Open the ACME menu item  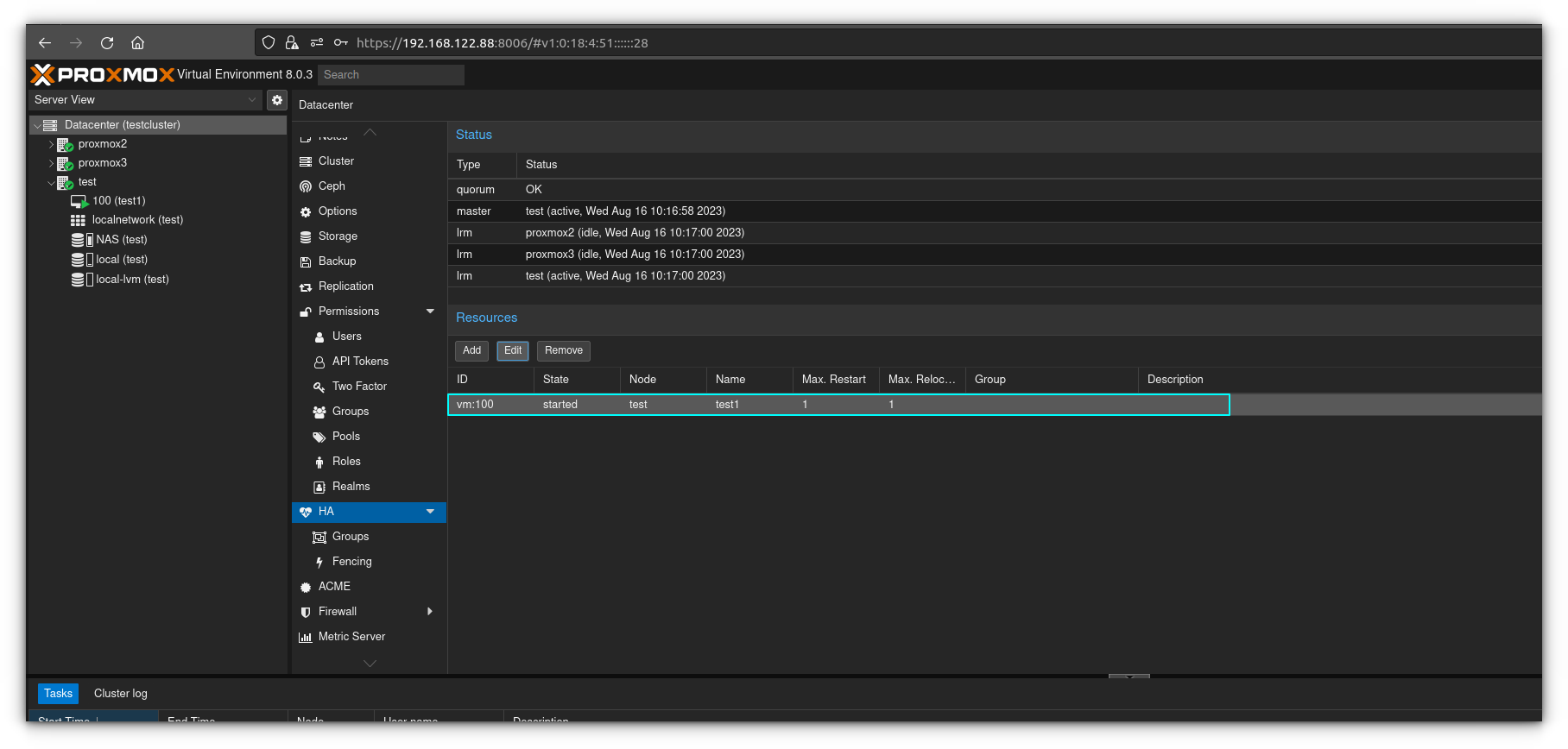[369, 587]
